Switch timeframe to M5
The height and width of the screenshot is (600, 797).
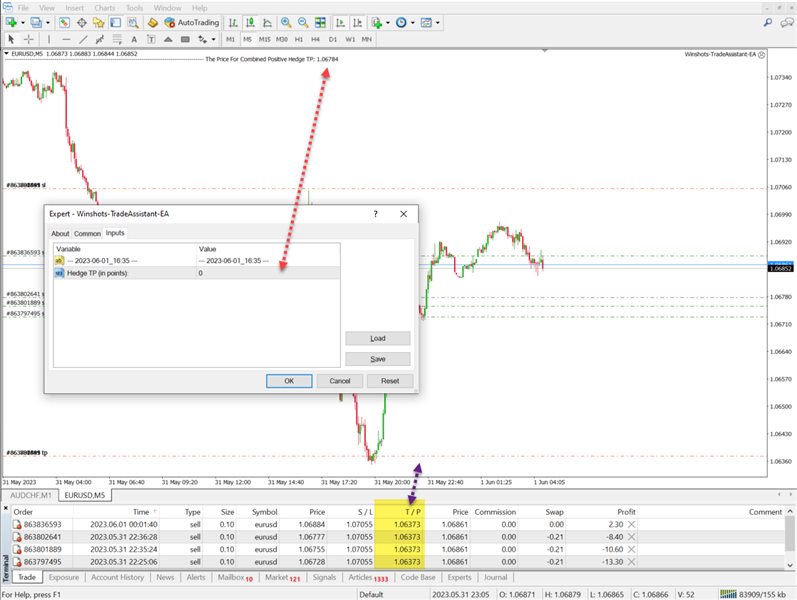[x=248, y=39]
